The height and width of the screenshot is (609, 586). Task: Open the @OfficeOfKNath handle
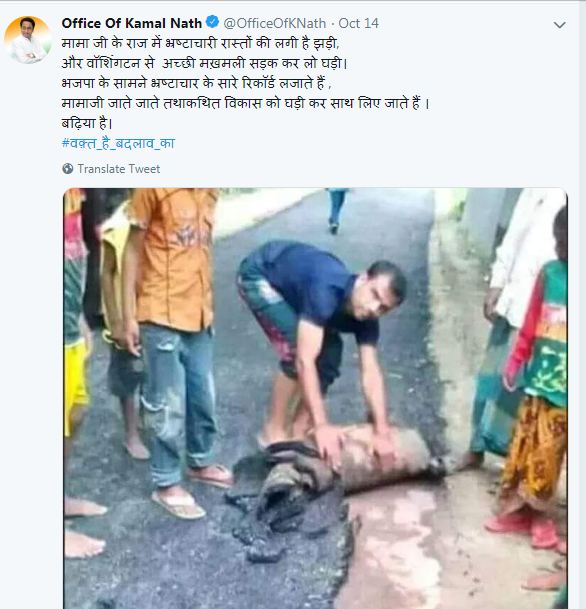tap(275, 23)
